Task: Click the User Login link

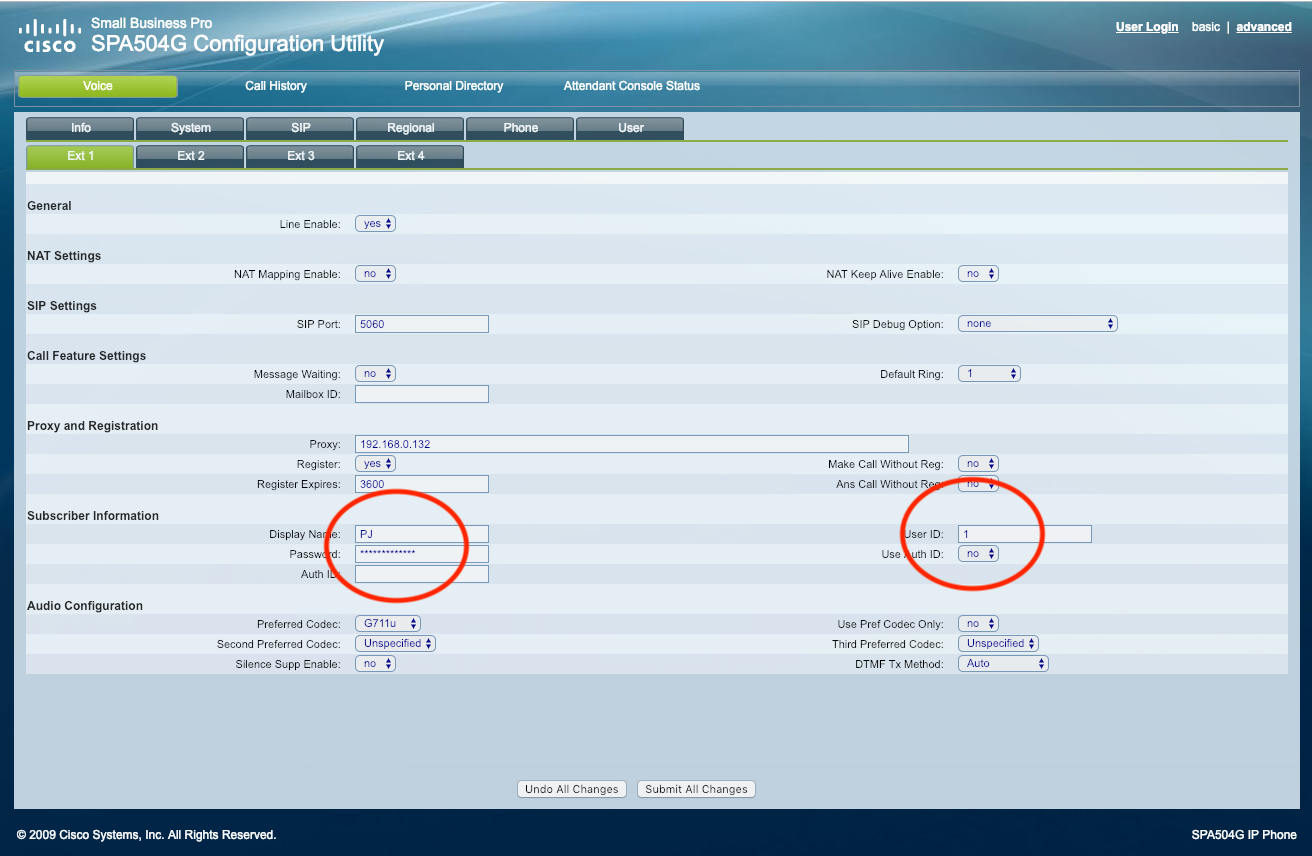Action: click(x=1147, y=27)
